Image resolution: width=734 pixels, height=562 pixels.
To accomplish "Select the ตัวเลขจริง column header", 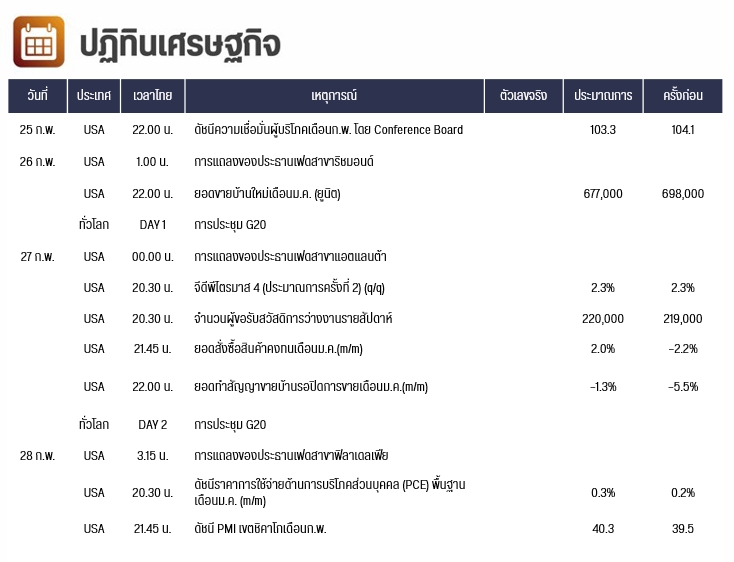I will pos(523,96).
